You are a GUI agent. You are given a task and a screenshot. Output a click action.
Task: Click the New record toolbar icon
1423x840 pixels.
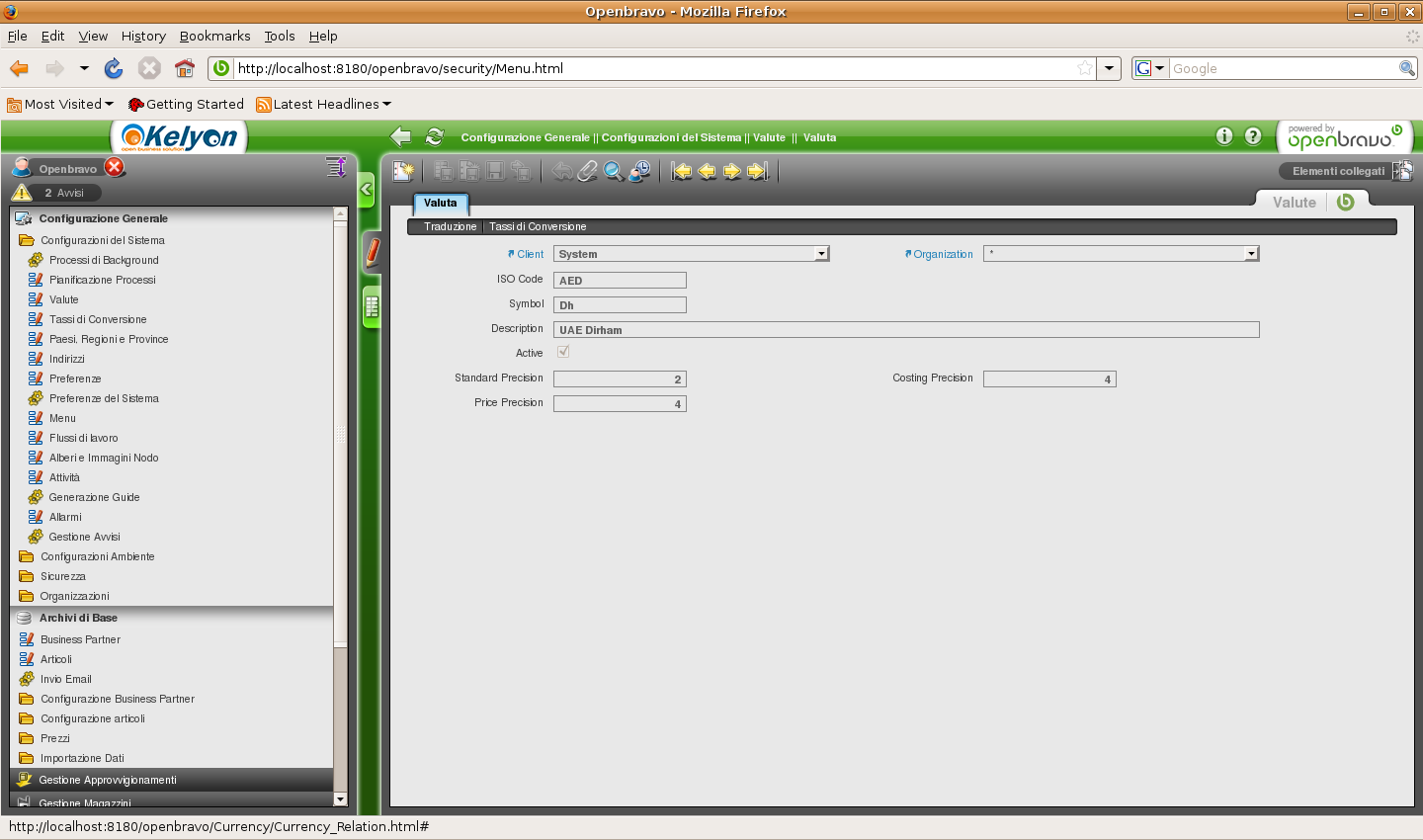[x=403, y=171]
